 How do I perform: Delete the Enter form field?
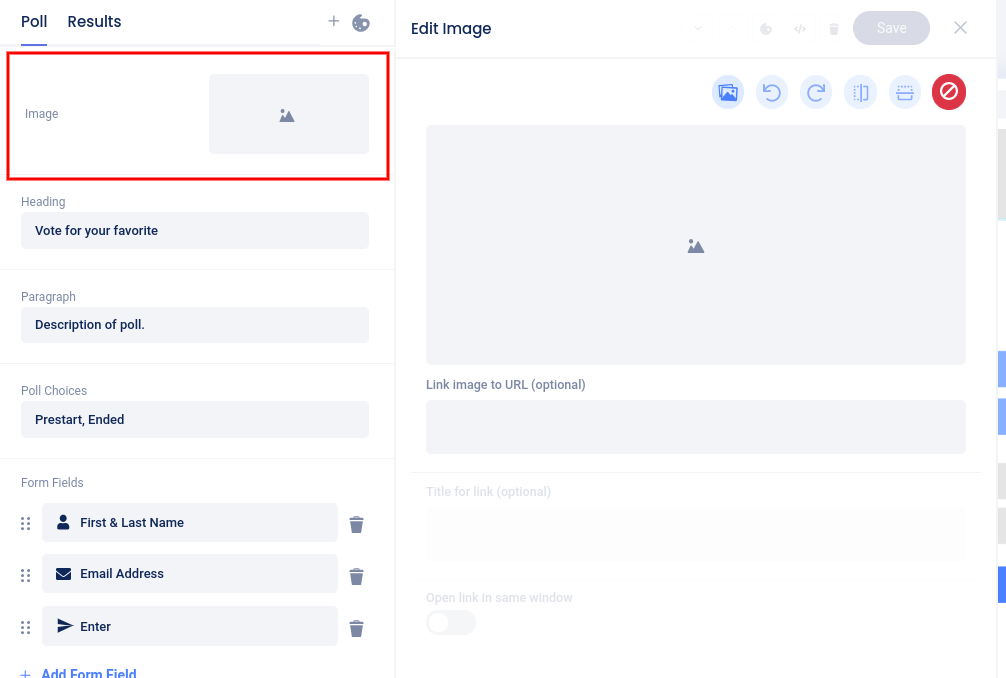coord(356,628)
